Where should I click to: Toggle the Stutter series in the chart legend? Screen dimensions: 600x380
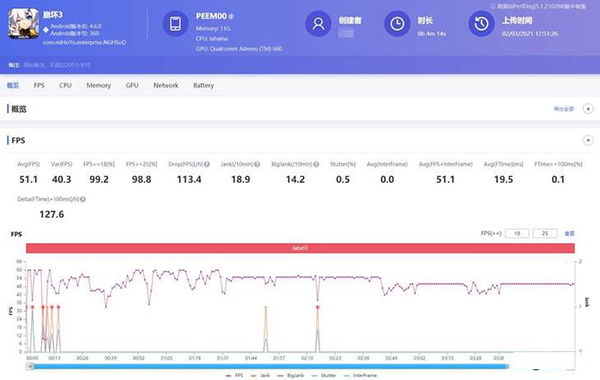click(x=324, y=375)
